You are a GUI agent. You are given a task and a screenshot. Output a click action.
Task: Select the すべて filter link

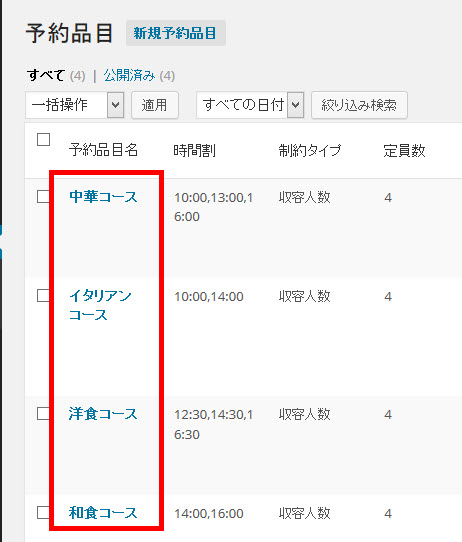pos(46,75)
